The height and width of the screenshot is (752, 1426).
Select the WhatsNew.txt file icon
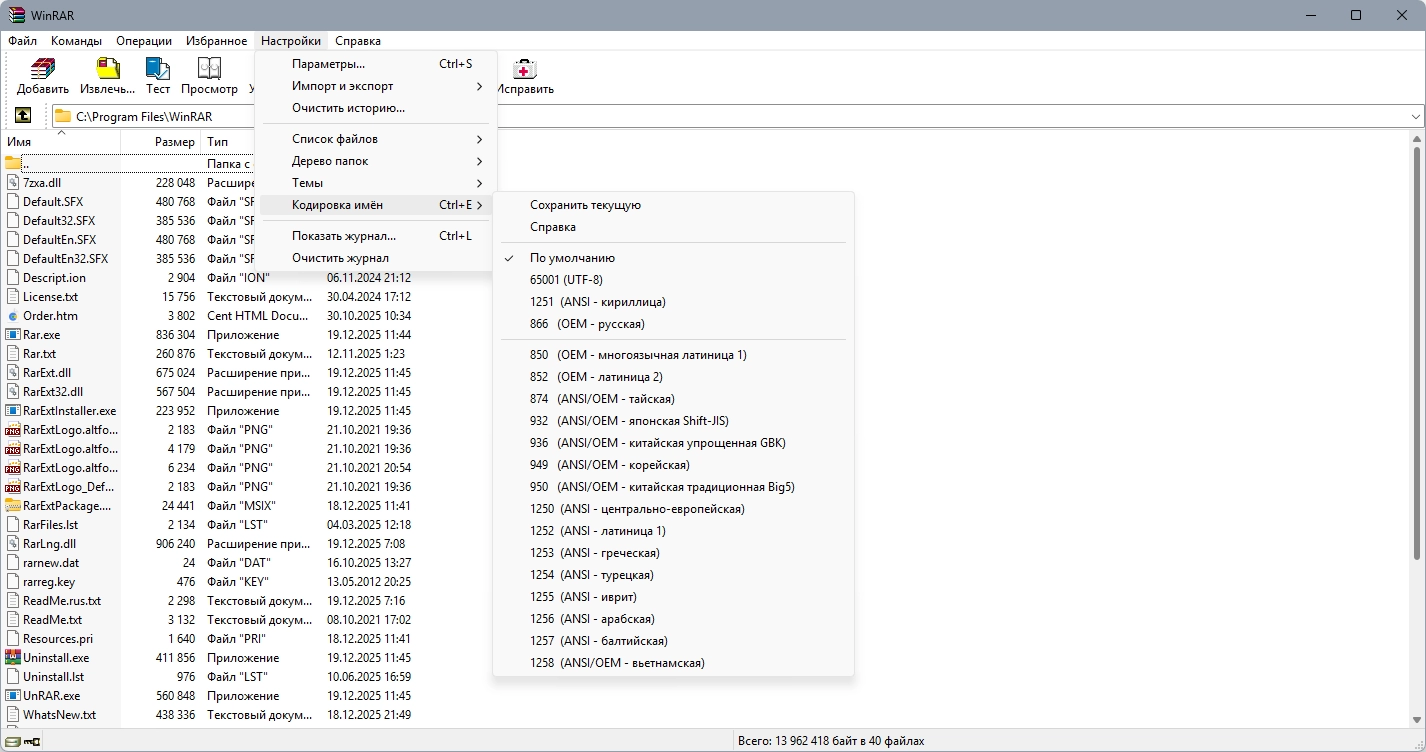pyautogui.click(x=13, y=715)
